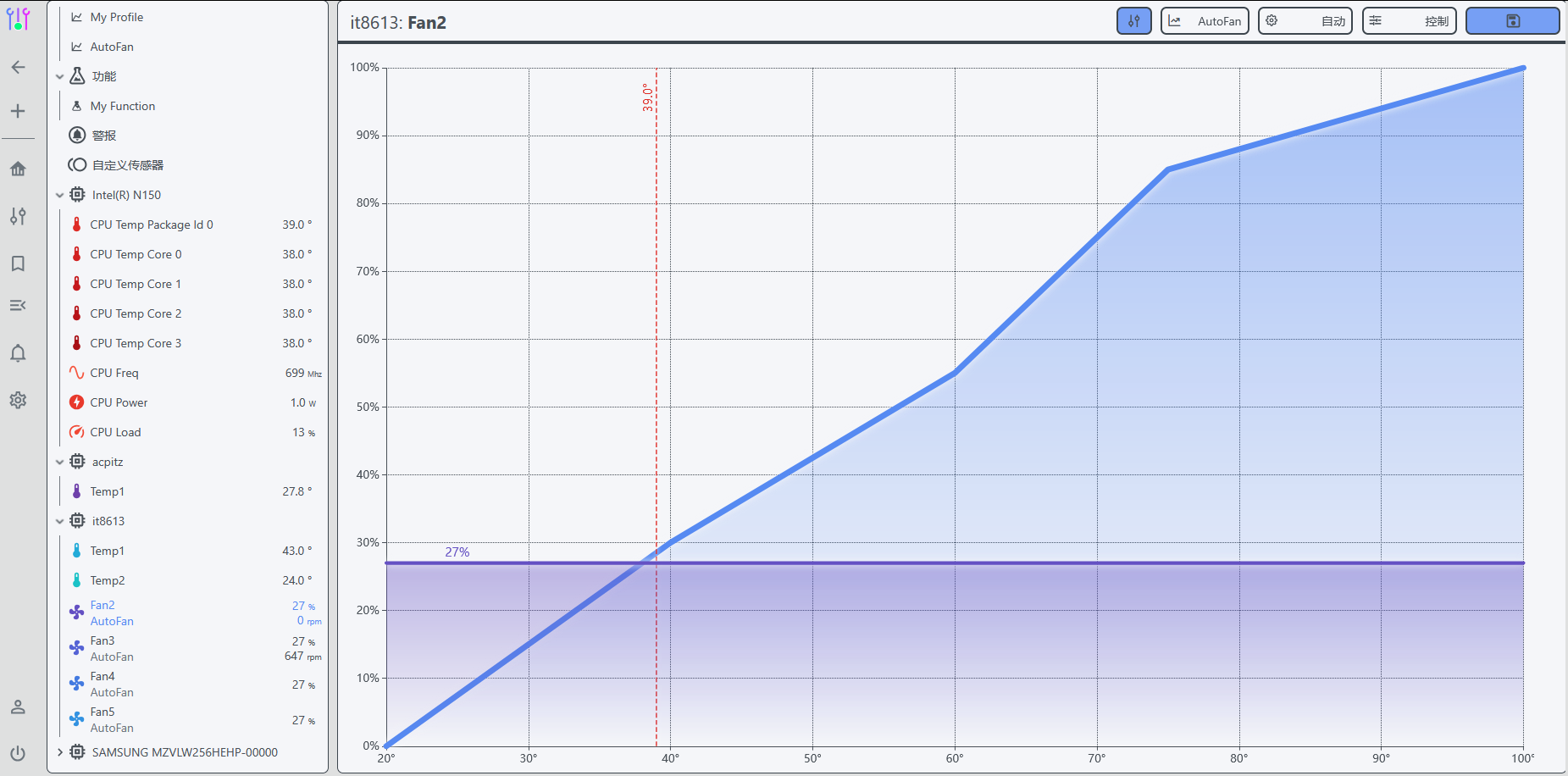Select it8613 Temp2 sensor row

coord(193,580)
